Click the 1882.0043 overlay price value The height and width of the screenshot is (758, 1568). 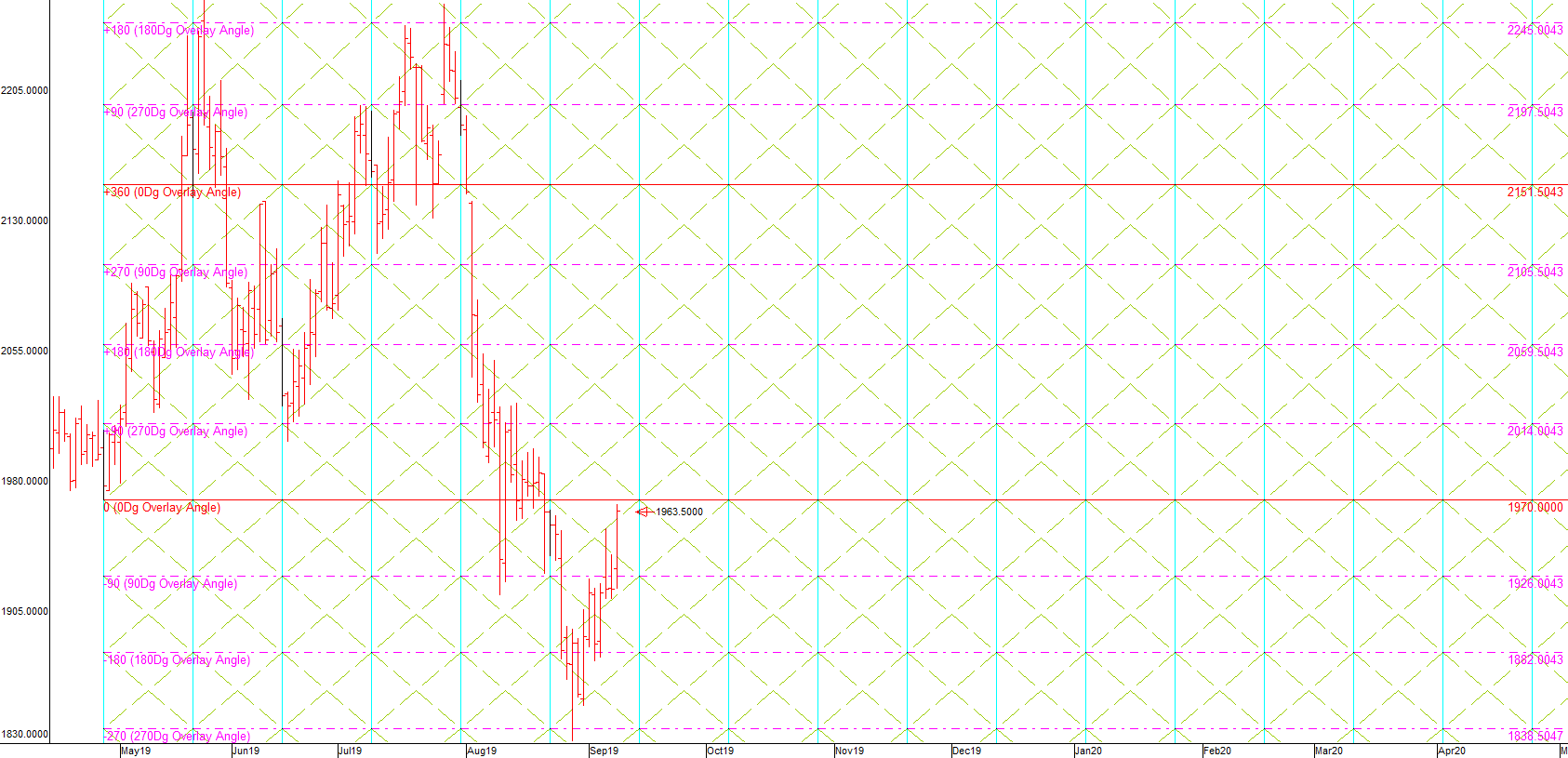point(1535,660)
